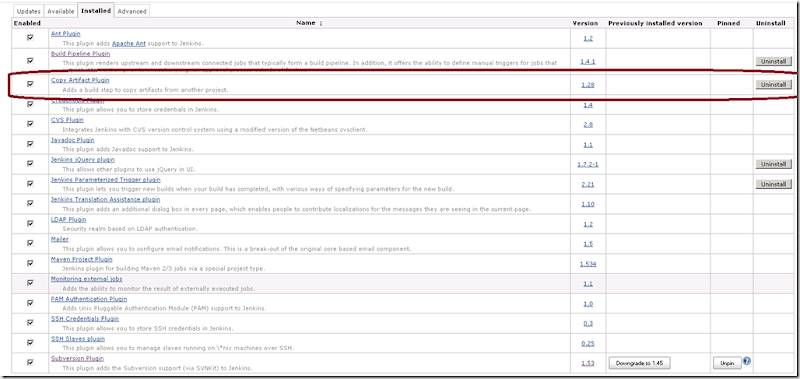
Task: Unpin the Subversion Plugin
Action: 727,363
